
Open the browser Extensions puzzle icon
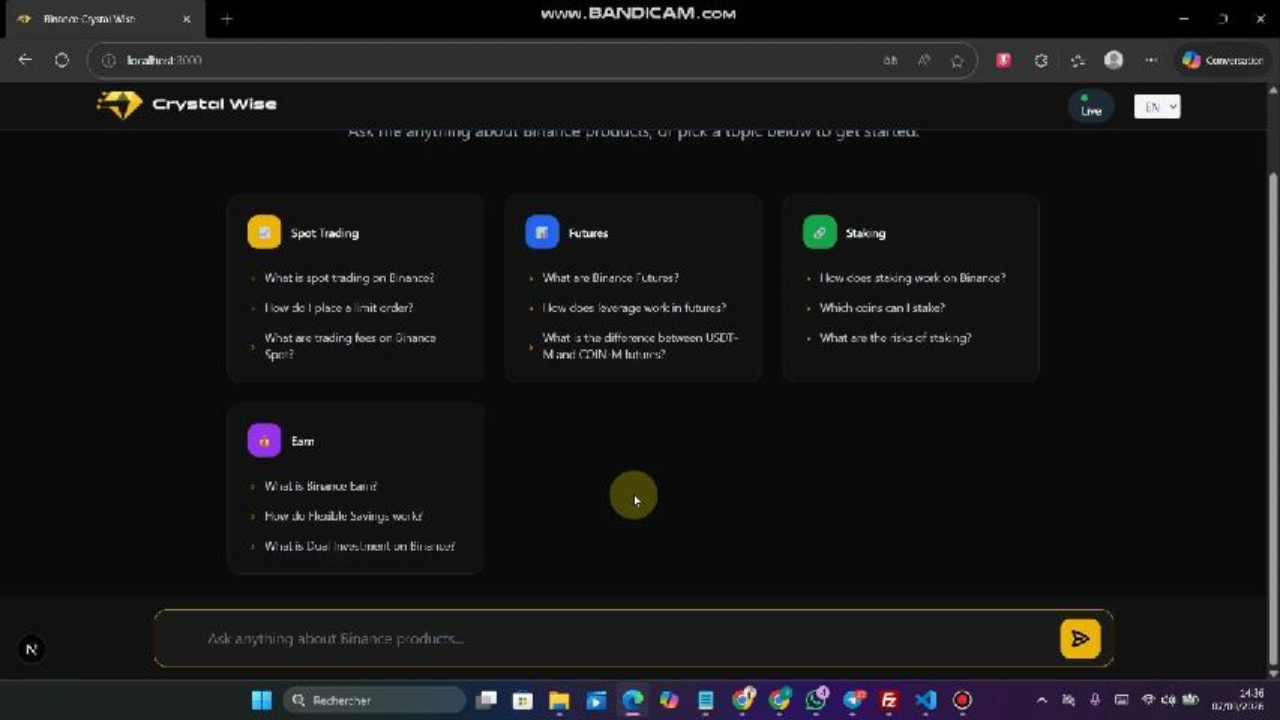1041,60
